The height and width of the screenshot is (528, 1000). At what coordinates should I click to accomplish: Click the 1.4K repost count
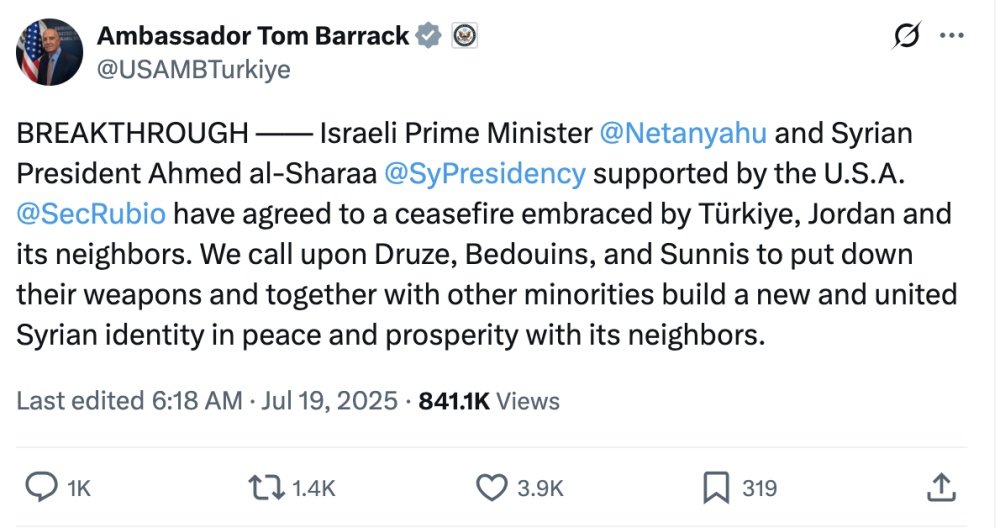313,488
